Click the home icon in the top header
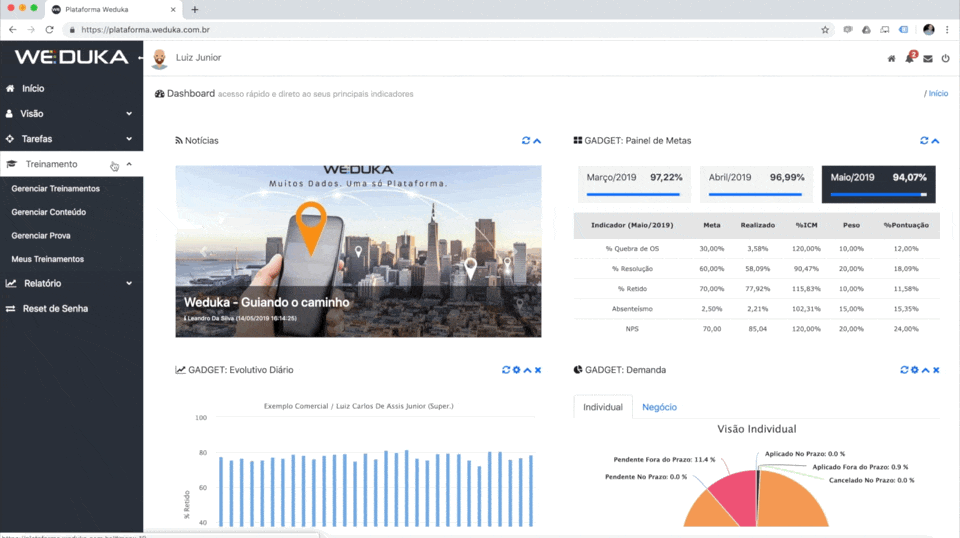Screen dimensions: 960x538 pyautogui.click(x=891, y=59)
